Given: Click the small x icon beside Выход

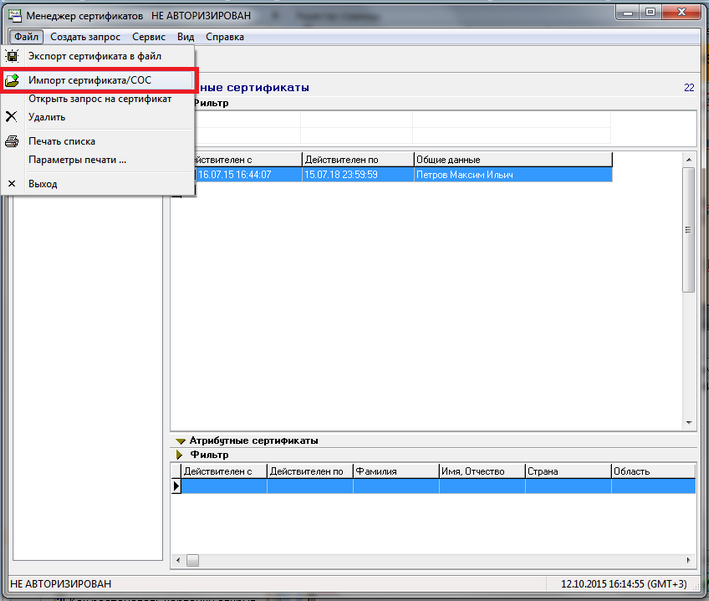Looking at the screenshot, I should (x=13, y=184).
